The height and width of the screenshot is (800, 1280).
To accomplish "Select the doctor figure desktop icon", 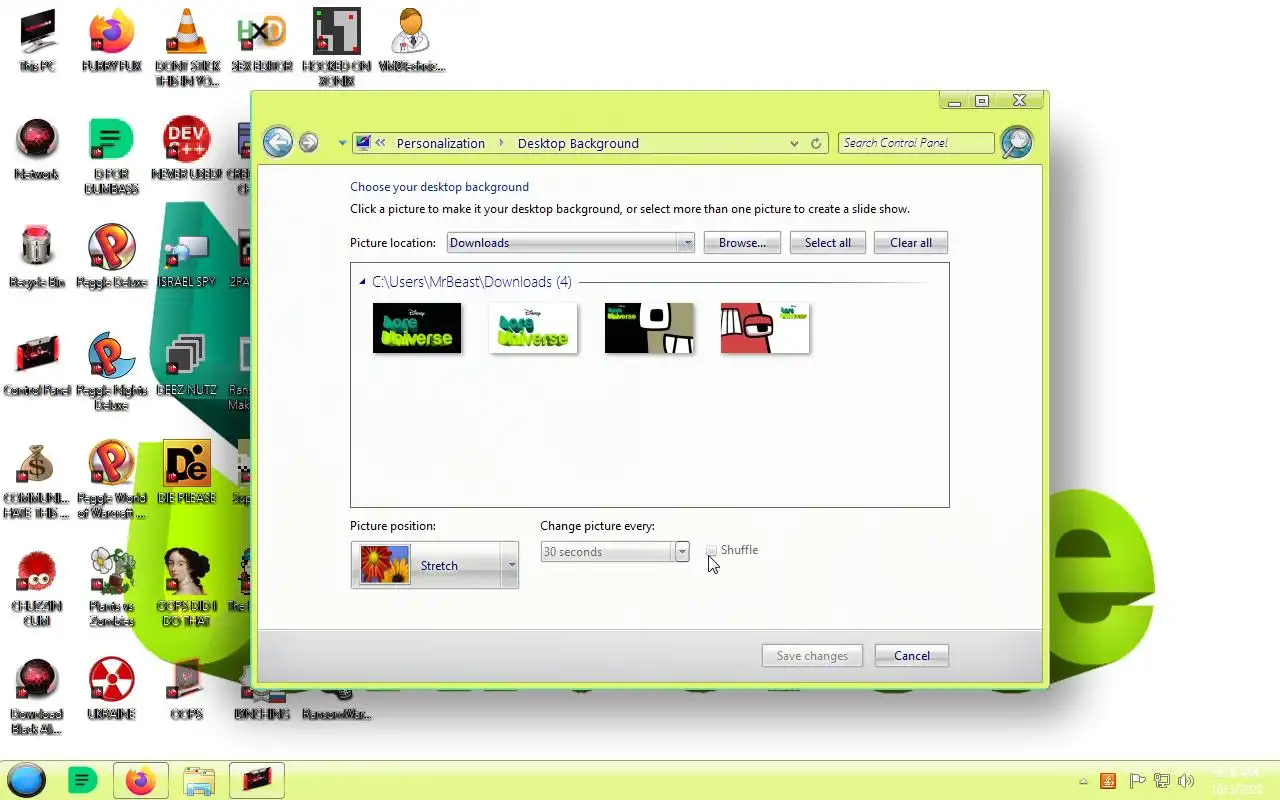I will [x=411, y=41].
